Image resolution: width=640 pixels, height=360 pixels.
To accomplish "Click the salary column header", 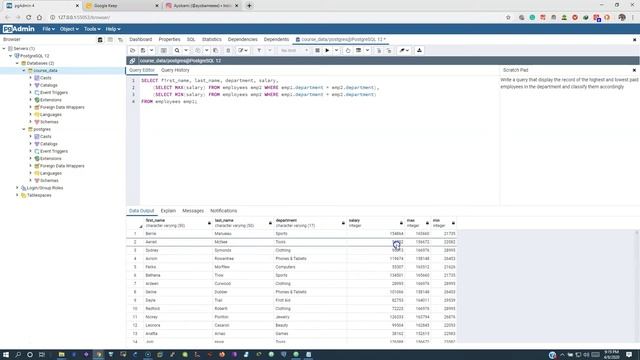I will pos(376,223).
